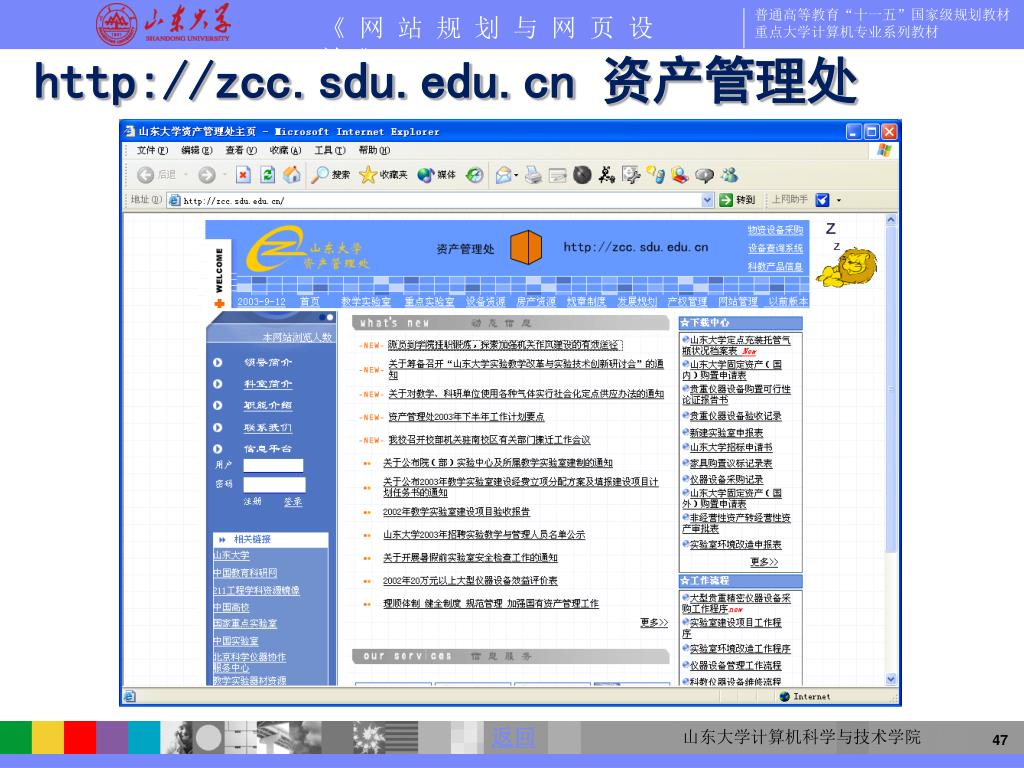Open the 网站管理 navigation tab
The height and width of the screenshot is (768, 1024).
click(738, 301)
